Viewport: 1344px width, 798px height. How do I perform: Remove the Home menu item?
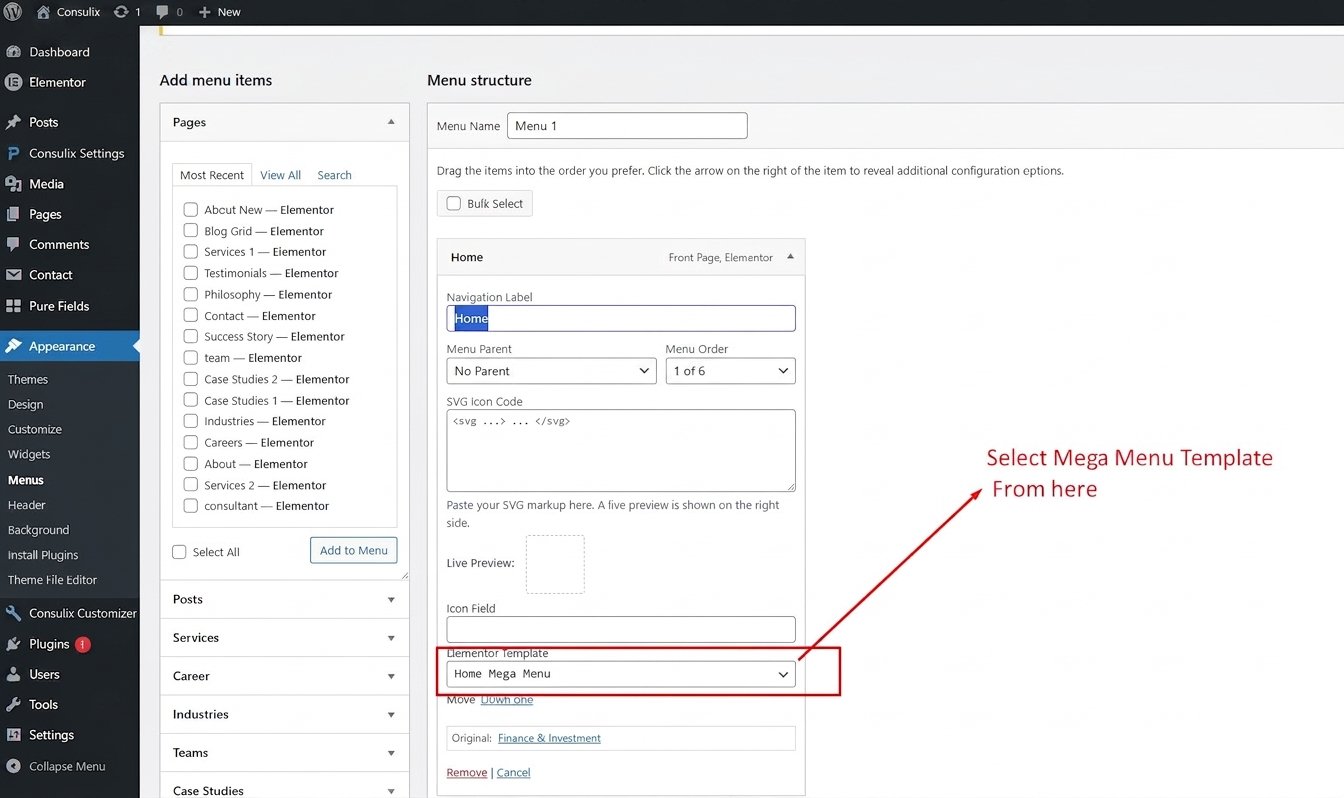click(467, 773)
